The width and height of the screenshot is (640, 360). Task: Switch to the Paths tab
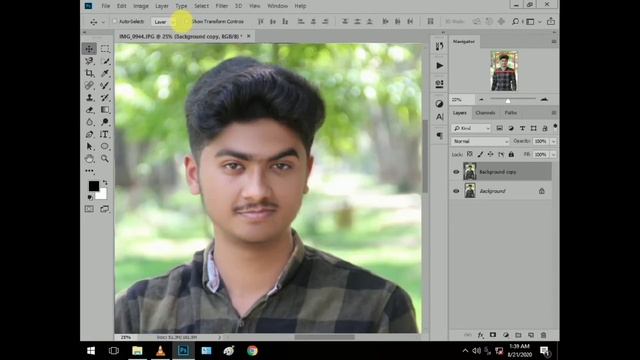pyautogui.click(x=511, y=113)
